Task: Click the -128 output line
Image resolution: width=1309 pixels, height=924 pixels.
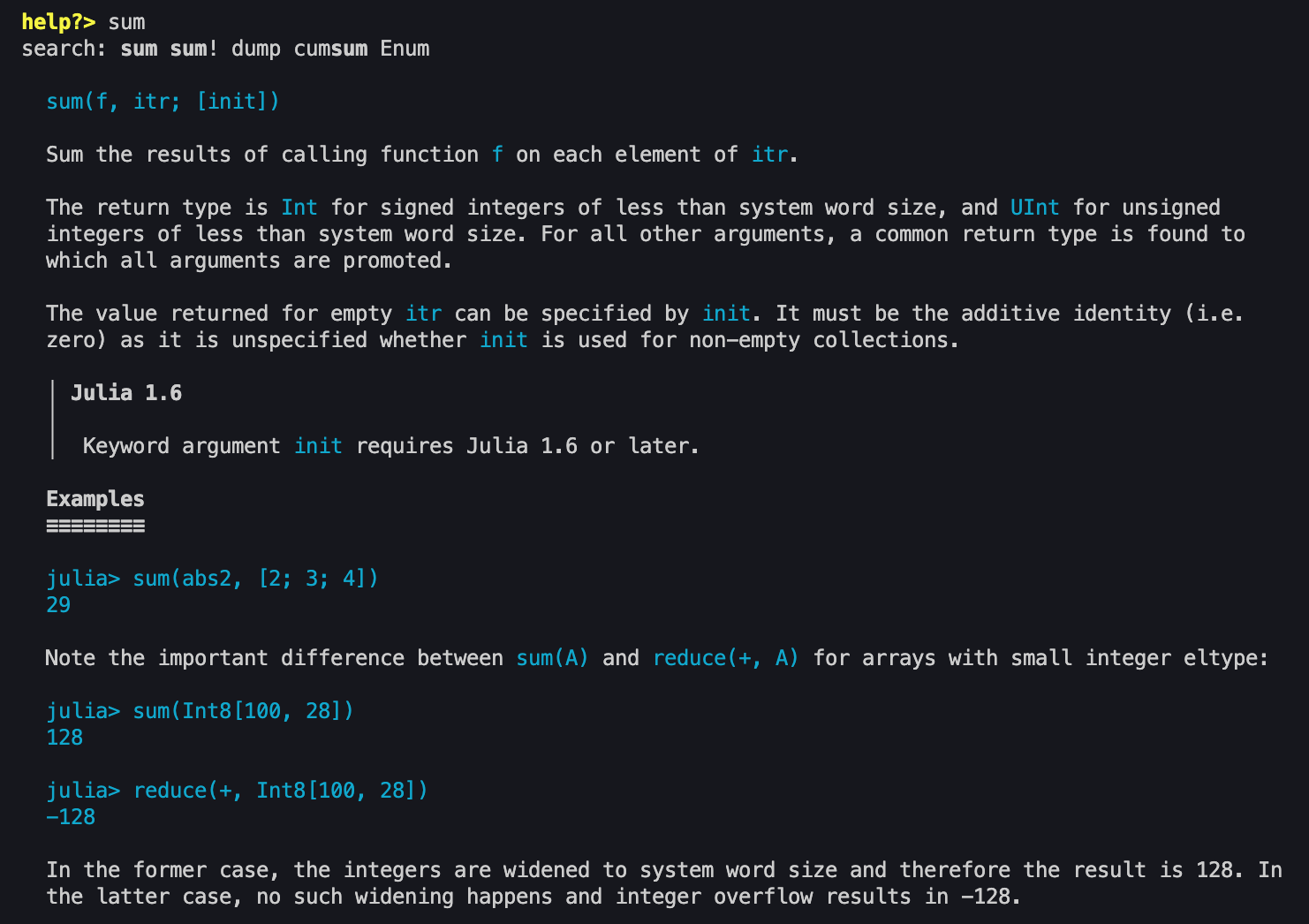Action: 71,817
